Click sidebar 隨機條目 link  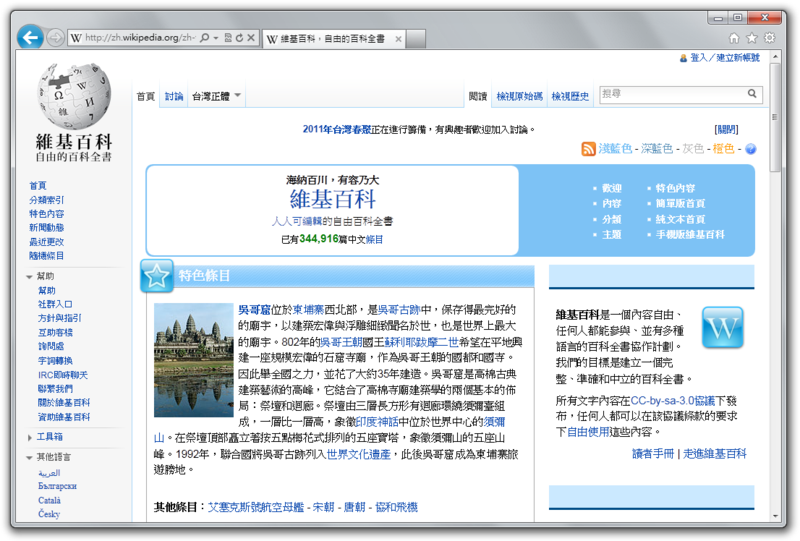pos(46,256)
